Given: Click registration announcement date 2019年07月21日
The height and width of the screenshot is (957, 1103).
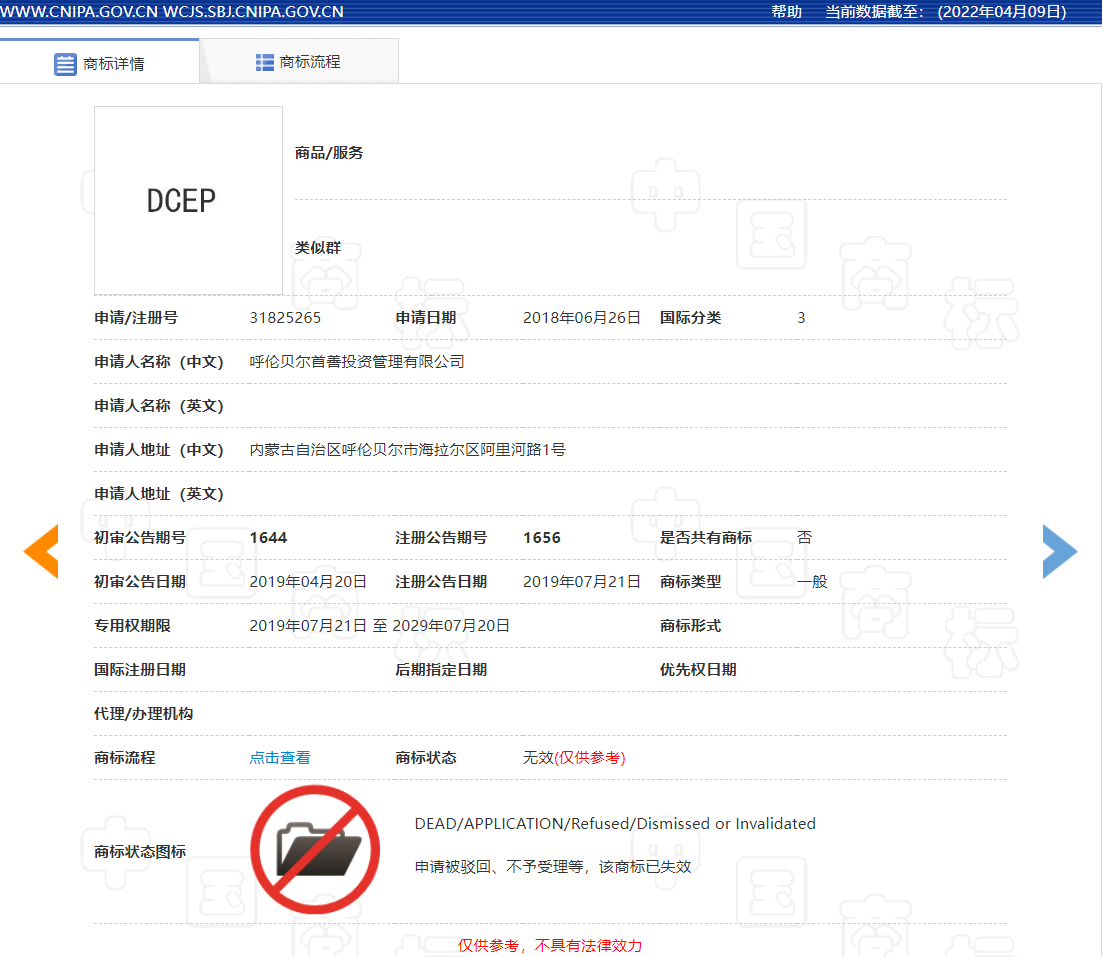Looking at the screenshot, I should [x=582, y=582].
